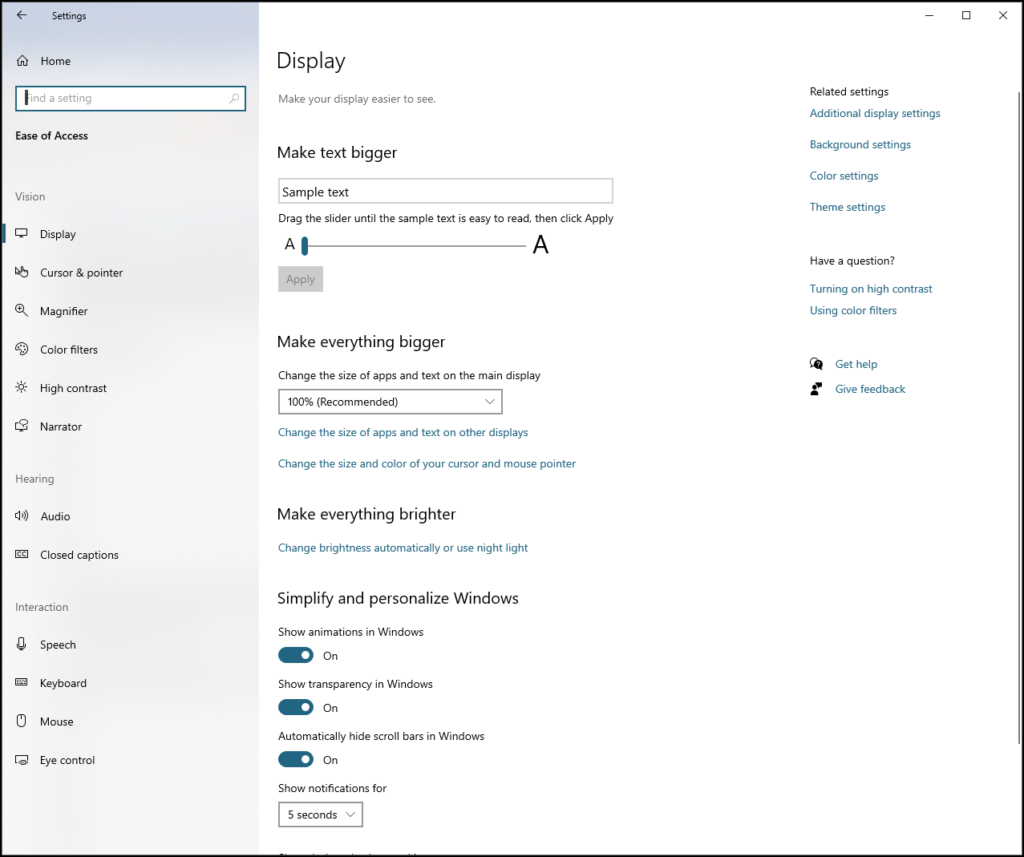
Task: Click the Home house icon
Action: 22,61
